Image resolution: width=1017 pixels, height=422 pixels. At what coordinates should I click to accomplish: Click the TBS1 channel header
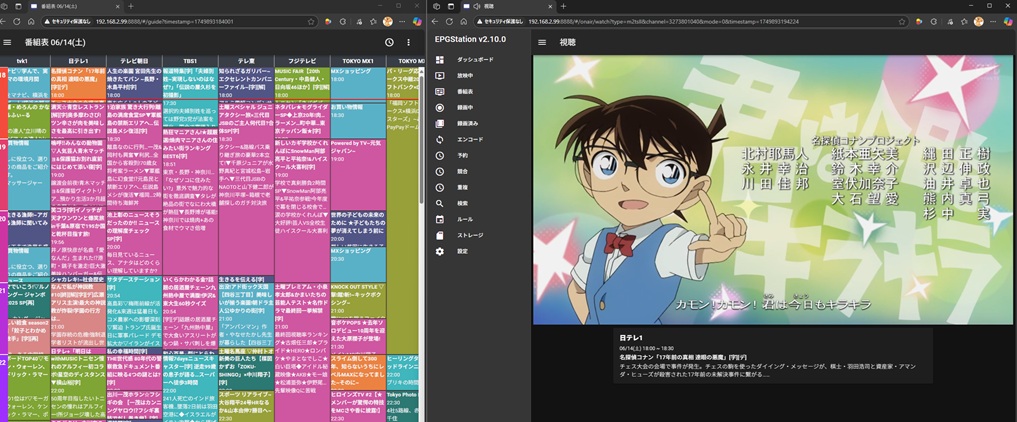click(x=190, y=61)
